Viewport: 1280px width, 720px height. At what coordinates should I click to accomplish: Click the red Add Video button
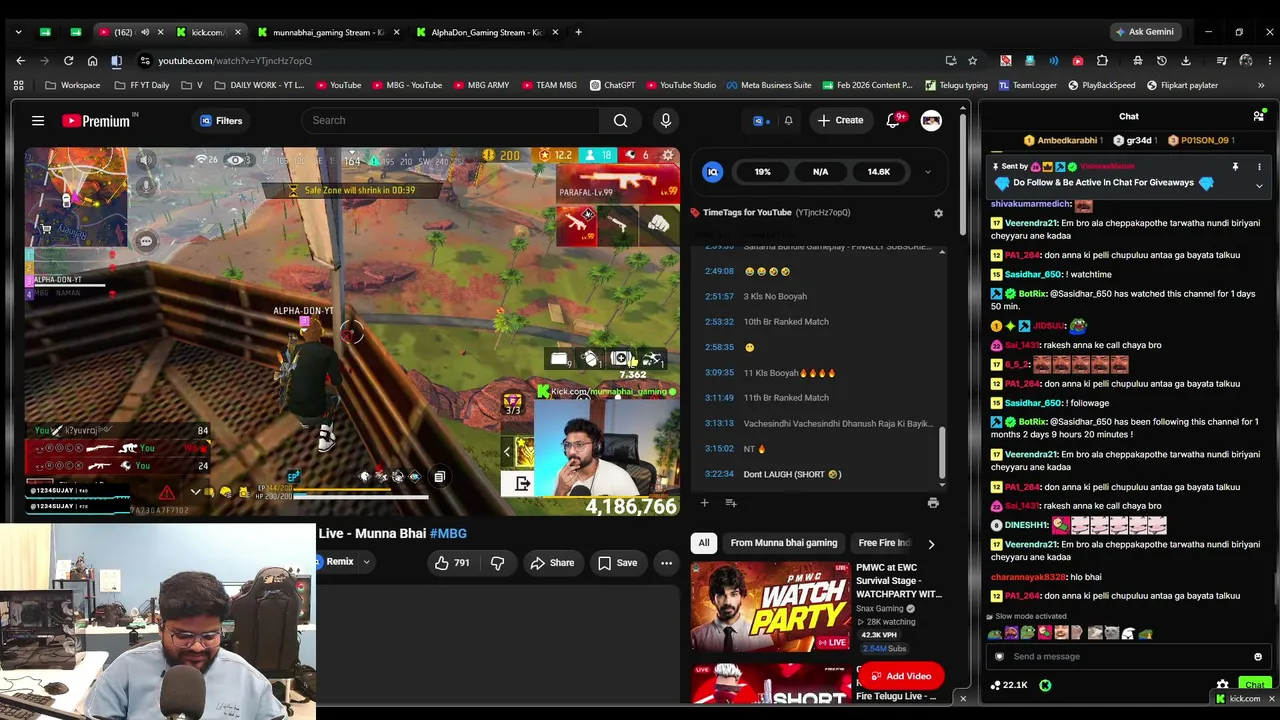point(900,676)
